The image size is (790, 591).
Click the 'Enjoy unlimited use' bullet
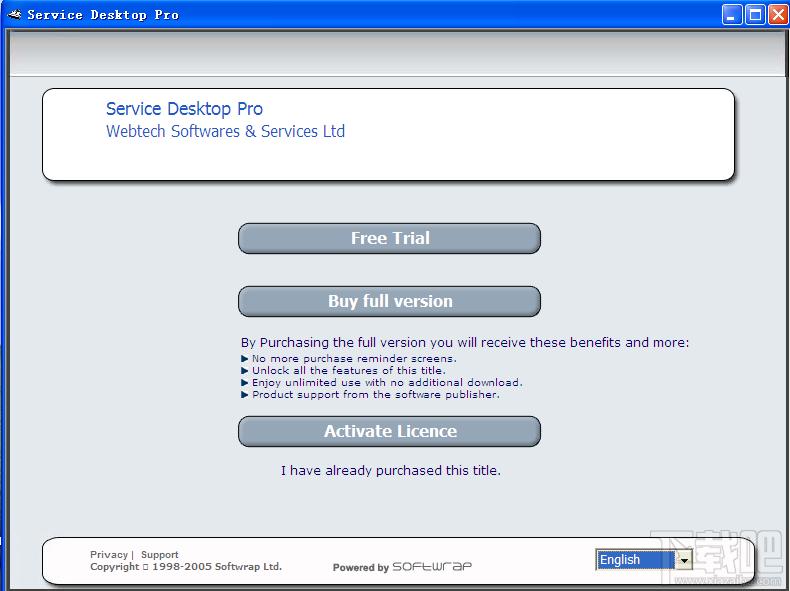pyautogui.click(x=386, y=382)
